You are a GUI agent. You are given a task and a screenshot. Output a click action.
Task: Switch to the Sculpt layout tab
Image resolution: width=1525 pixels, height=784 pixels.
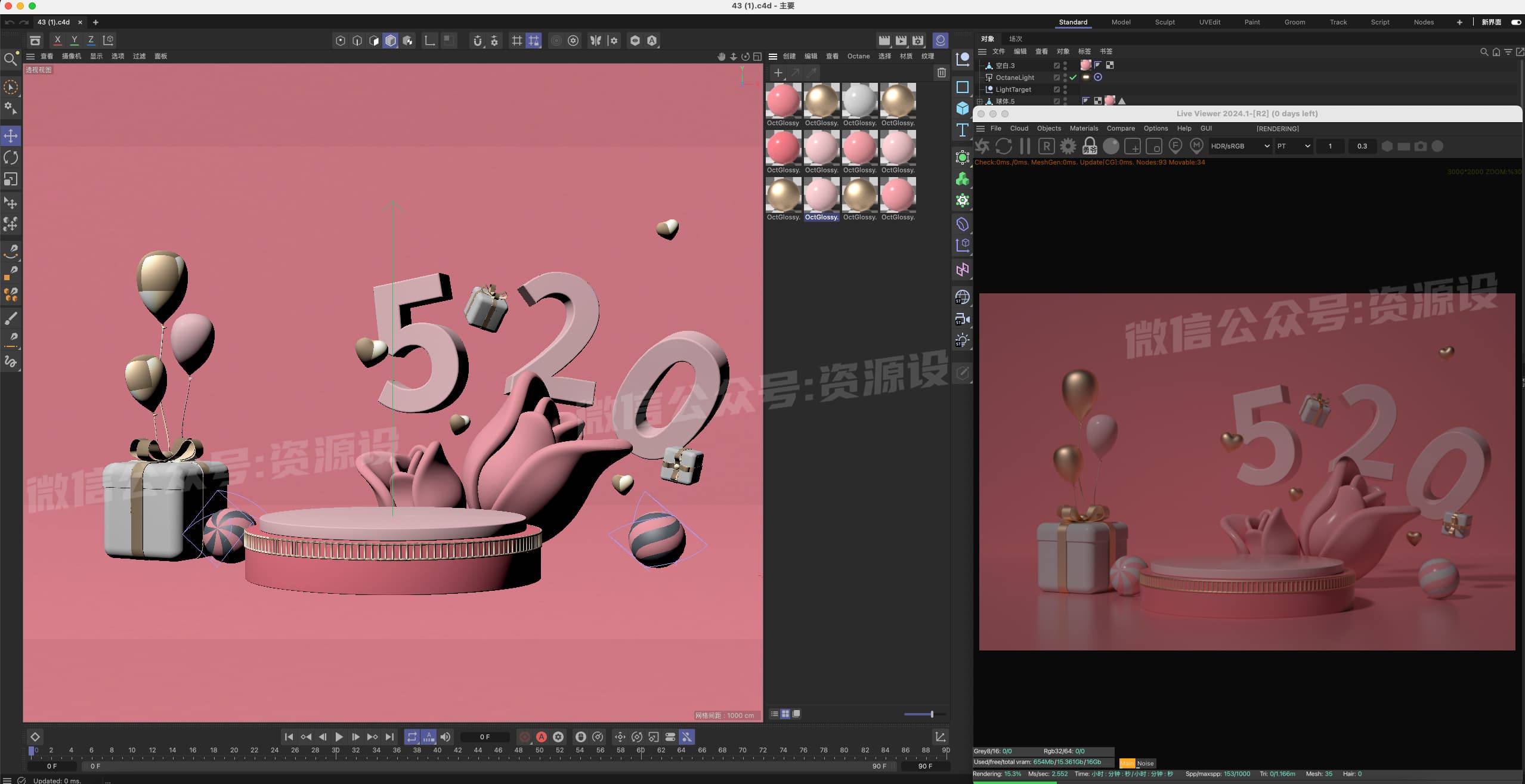(x=1164, y=22)
